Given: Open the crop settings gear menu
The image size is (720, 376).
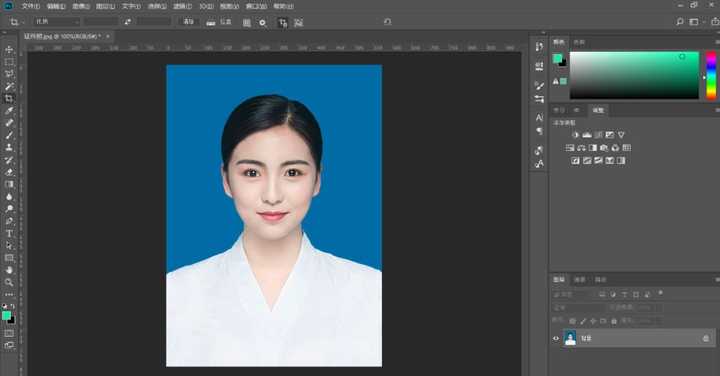Looking at the screenshot, I should click(263, 22).
